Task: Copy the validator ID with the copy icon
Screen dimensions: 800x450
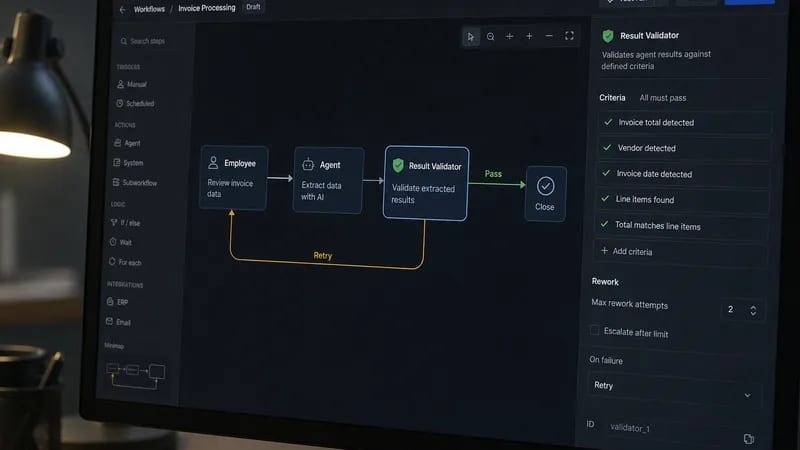Action: coord(748,439)
